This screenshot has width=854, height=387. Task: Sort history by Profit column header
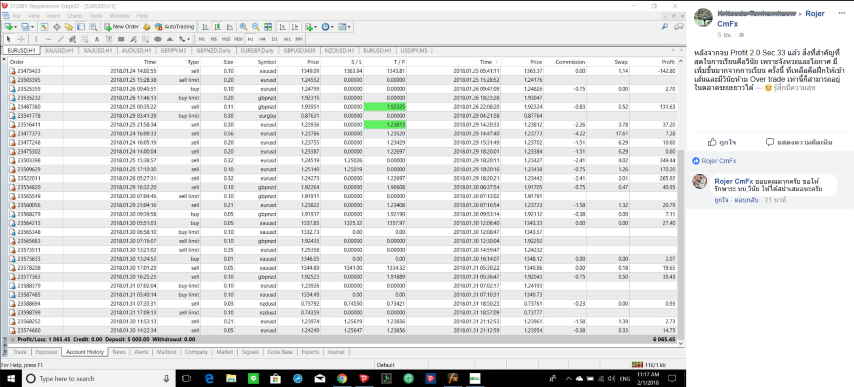click(x=668, y=62)
